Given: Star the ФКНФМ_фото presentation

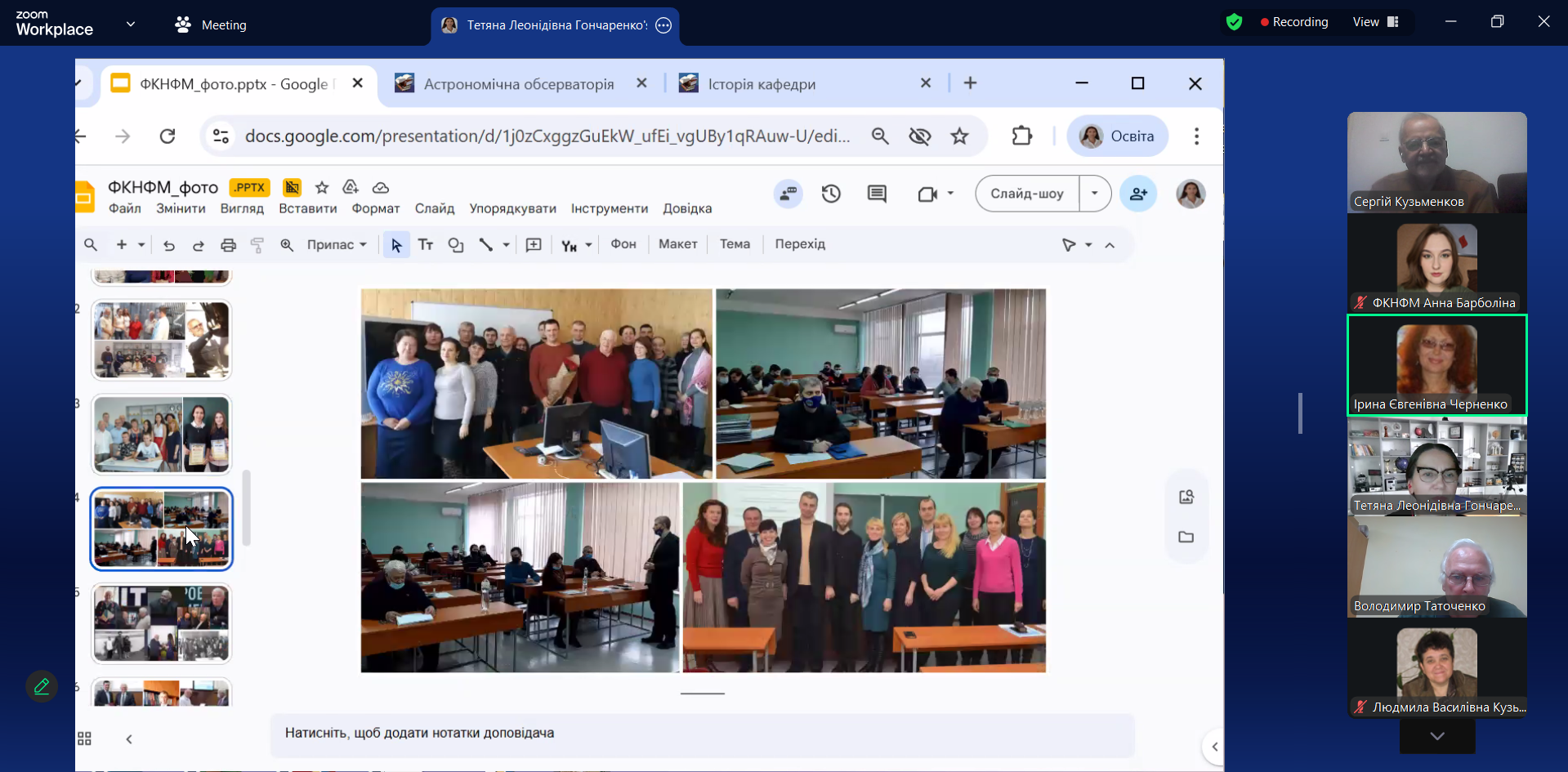Looking at the screenshot, I should coord(321,187).
